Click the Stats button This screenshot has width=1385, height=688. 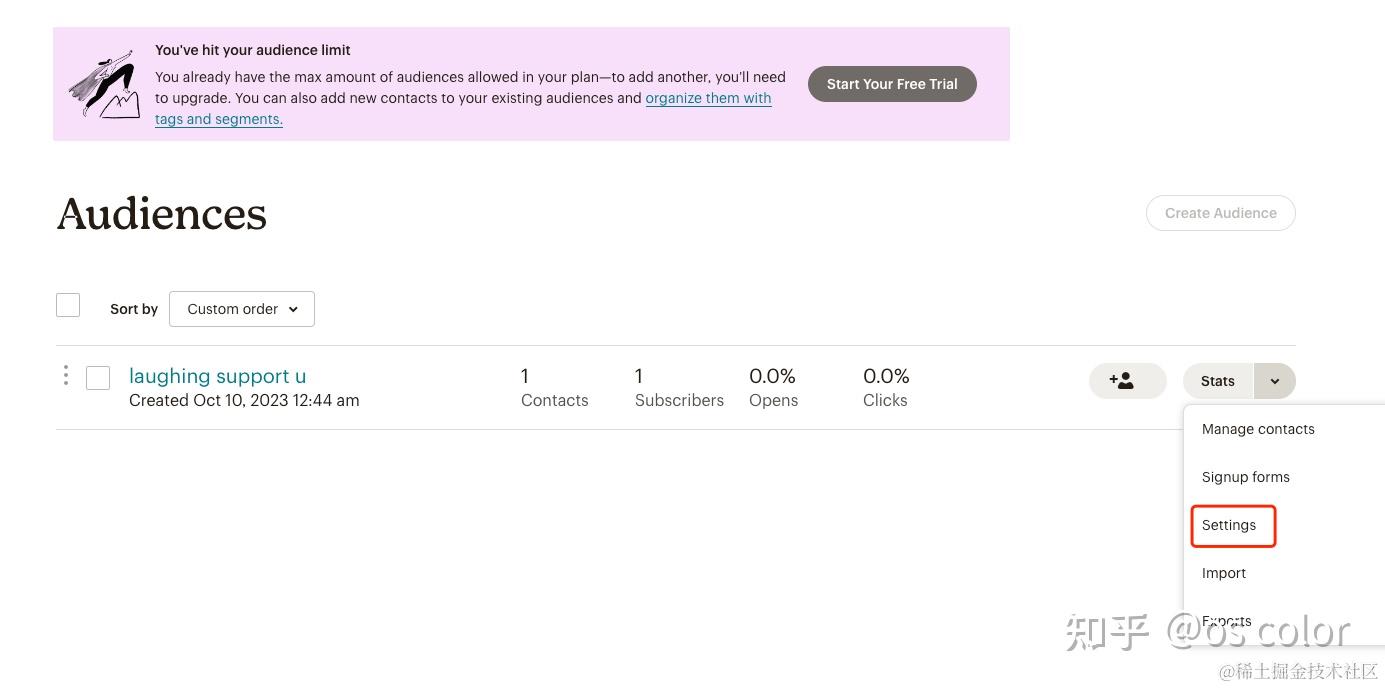coord(1218,381)
